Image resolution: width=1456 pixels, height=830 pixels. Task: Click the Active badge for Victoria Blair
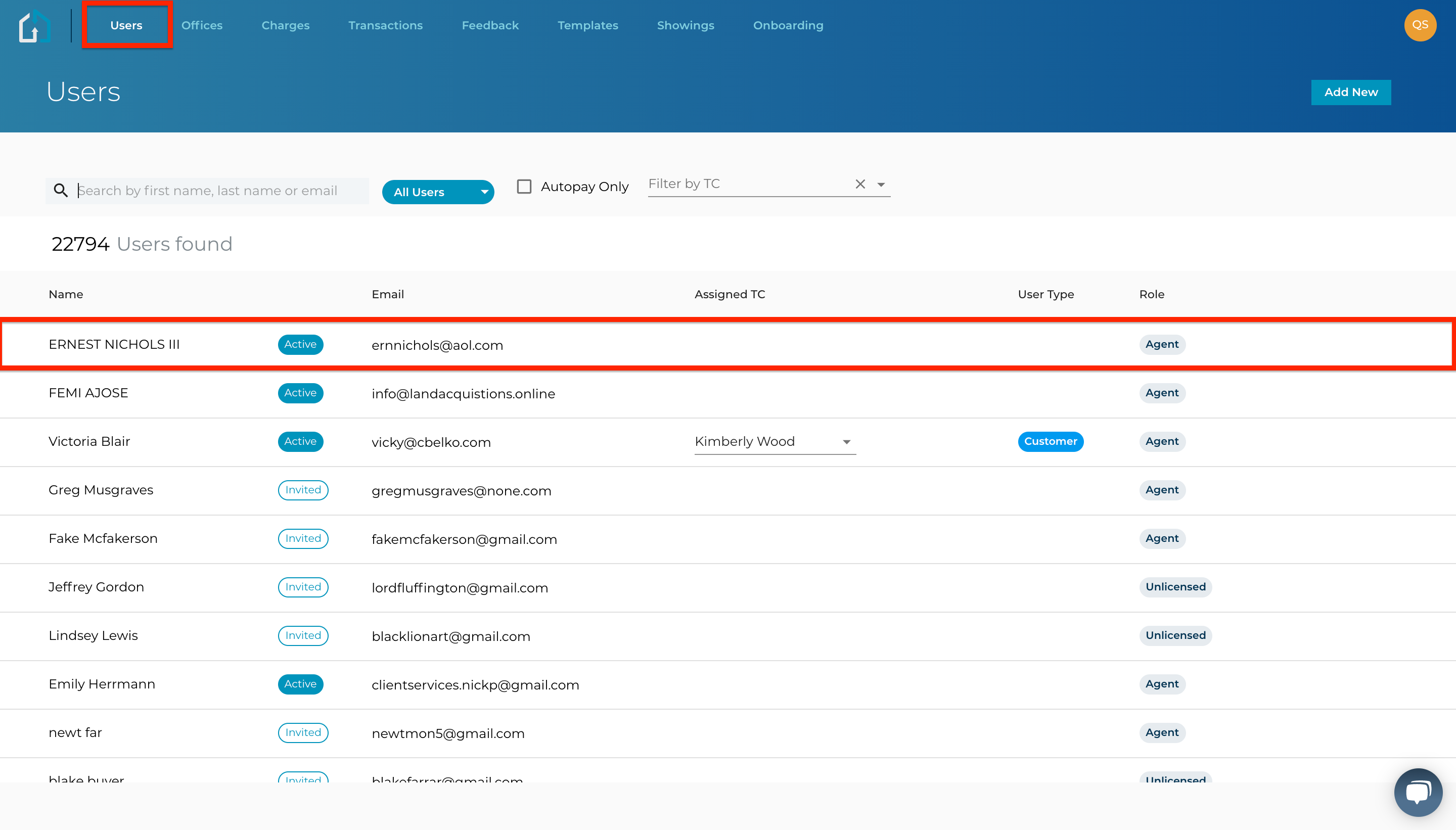tap(300, 442)
